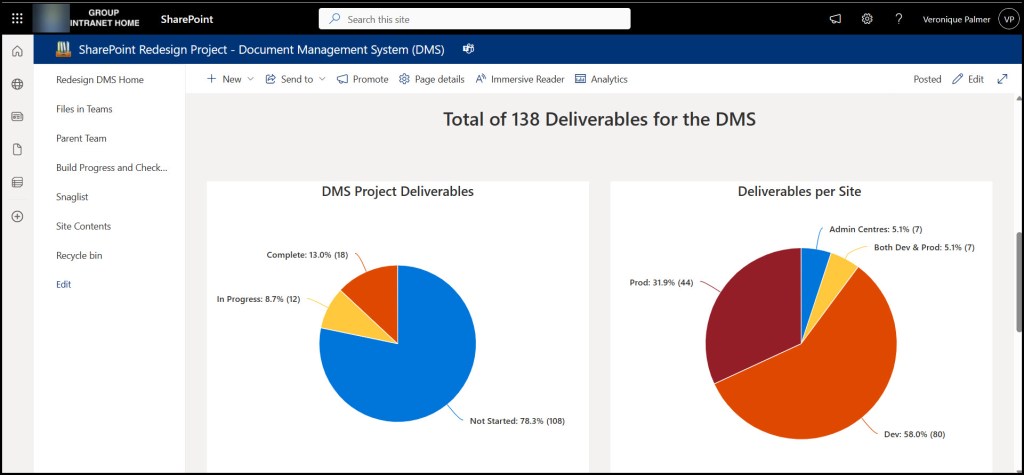Expand the New dropdown arrow
This screenshot has width=1024, height=475.
250,79
